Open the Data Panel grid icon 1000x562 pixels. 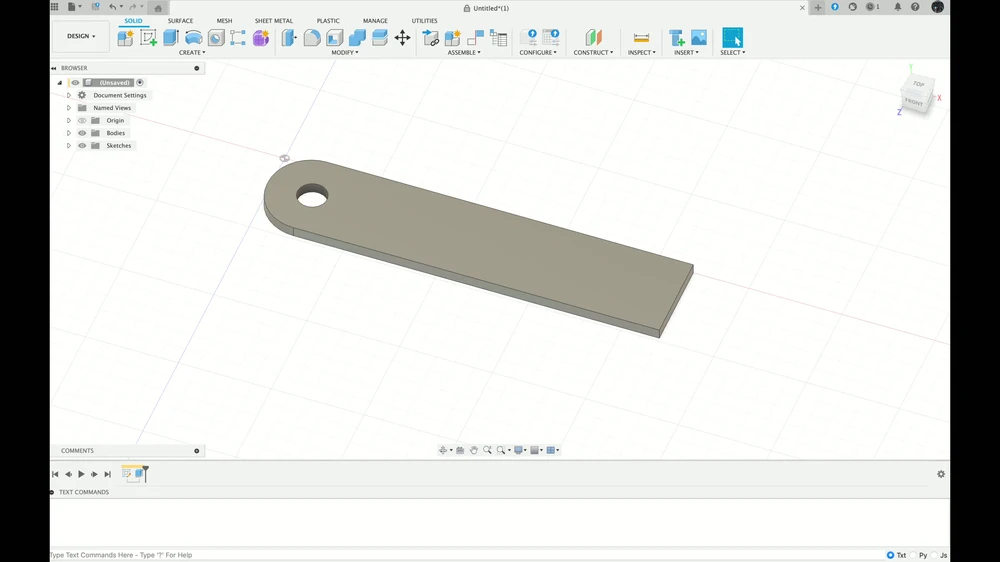[55, 7]
